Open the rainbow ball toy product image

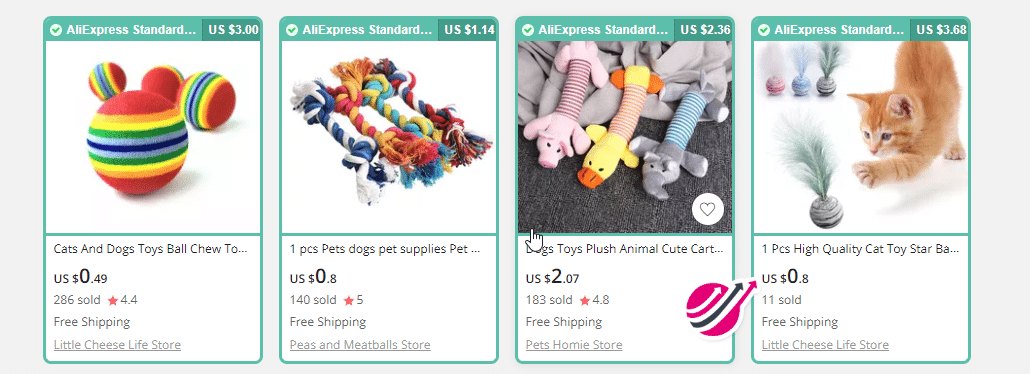pos(153,137)
